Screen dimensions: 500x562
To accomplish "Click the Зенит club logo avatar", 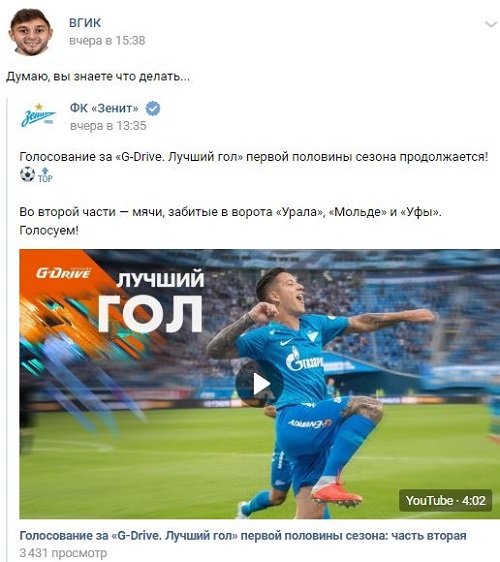I will pos(38,116).
